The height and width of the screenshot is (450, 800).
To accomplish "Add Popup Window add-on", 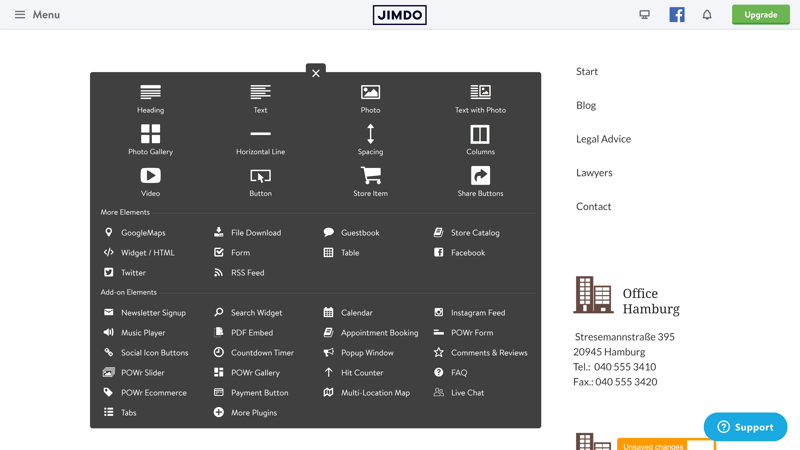I will [359, 353].
